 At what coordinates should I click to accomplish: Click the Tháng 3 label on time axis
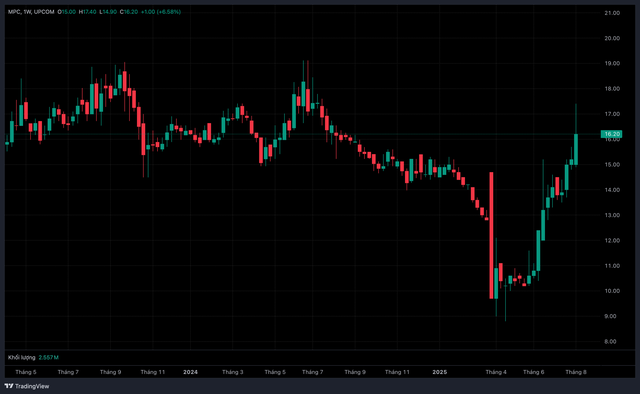pyautogui.click(x=233, y=372)
